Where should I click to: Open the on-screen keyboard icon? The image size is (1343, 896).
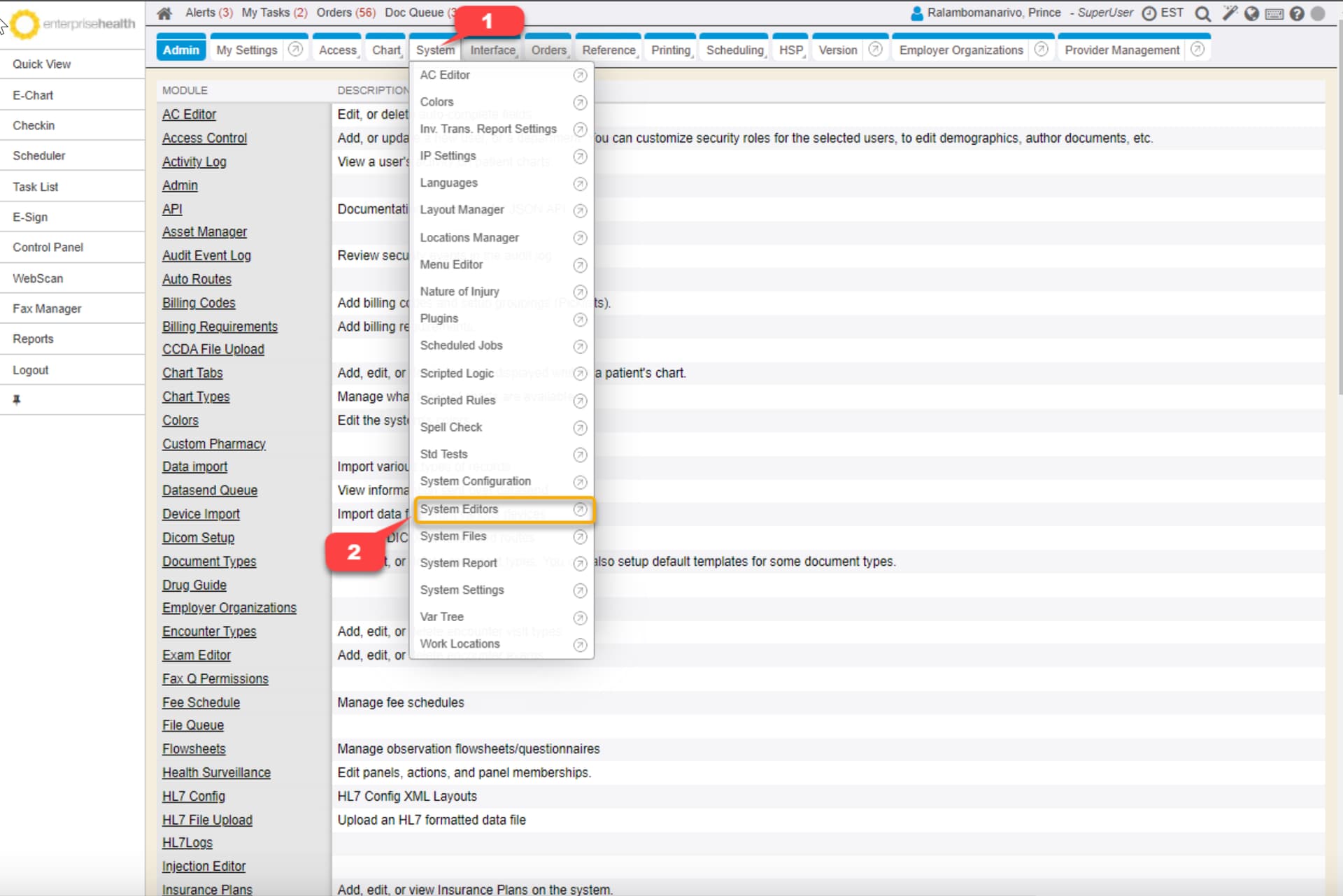click(1274, 14)
